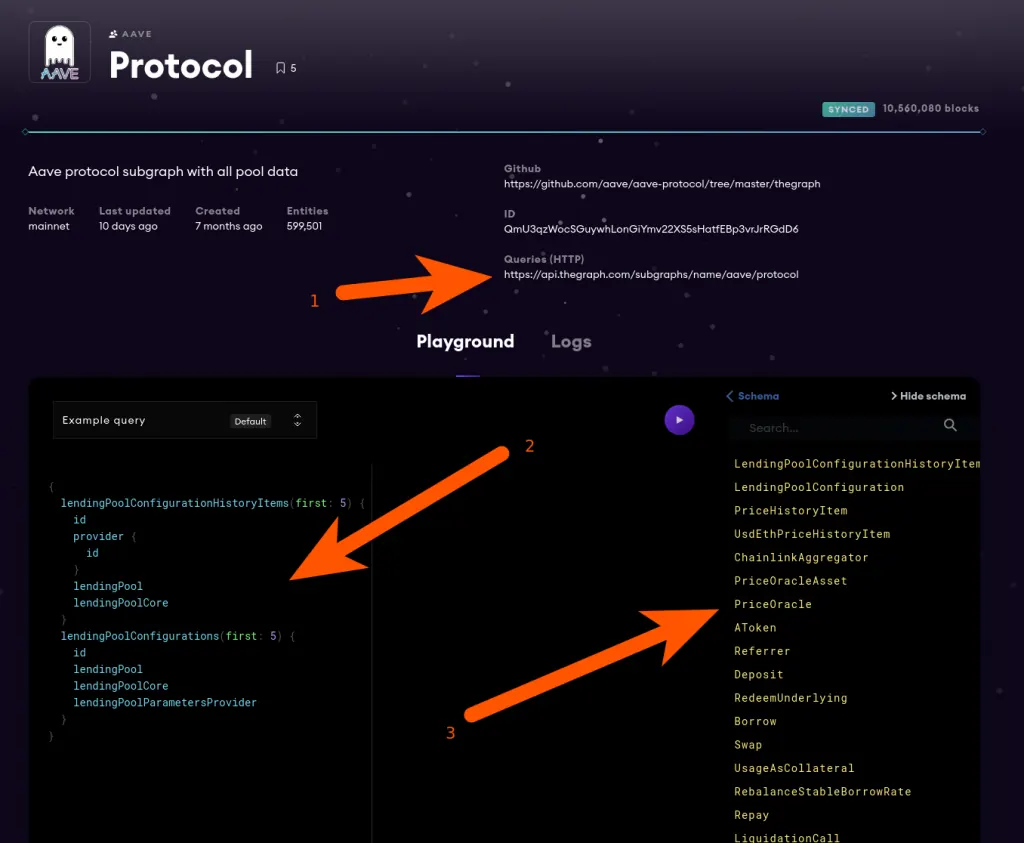The image size is (1024, 843).
Task: Click the Created value 7 months ago
Action: coord(229,226)
